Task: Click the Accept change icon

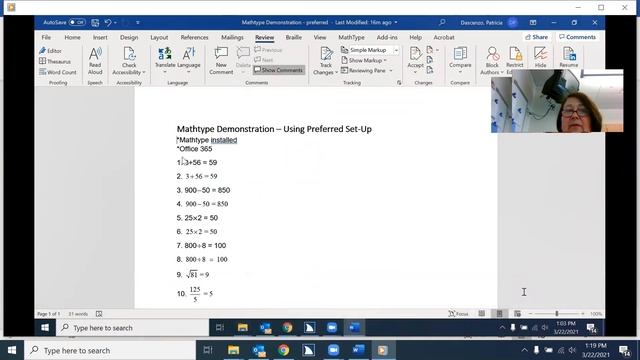Action: [415, 53]
